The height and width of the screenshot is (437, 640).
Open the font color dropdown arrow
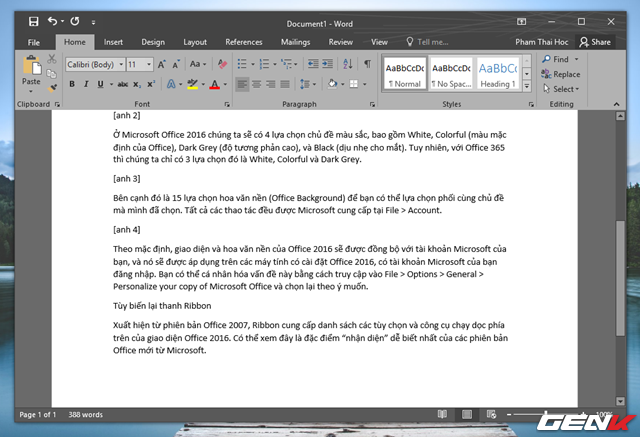pos(225,84)
